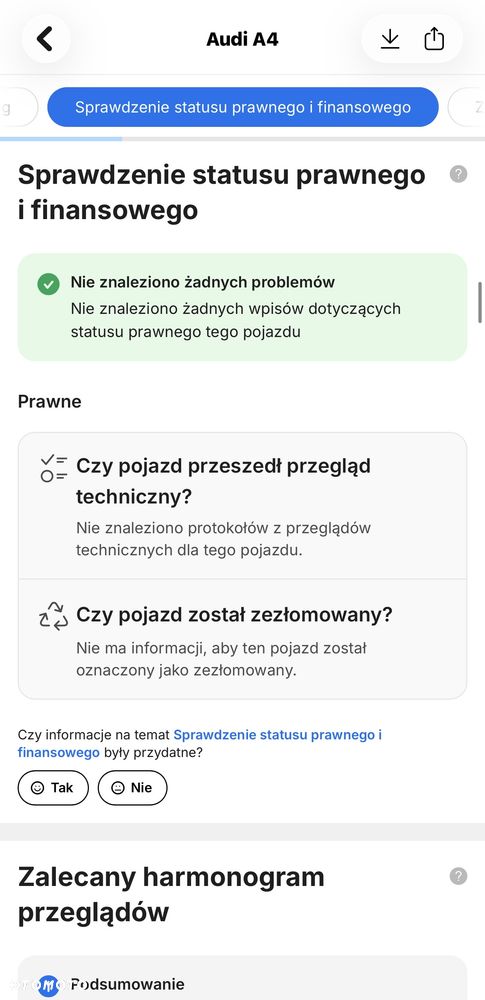Select the Sprawdzenie statusu prawnego i finansowego tab
The height and width of the screenshot is (1000, 485).
(x=243, y=107)
